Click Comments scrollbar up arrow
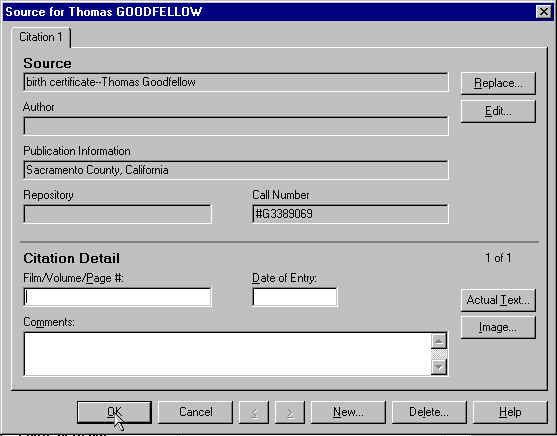 pos(439,341)
